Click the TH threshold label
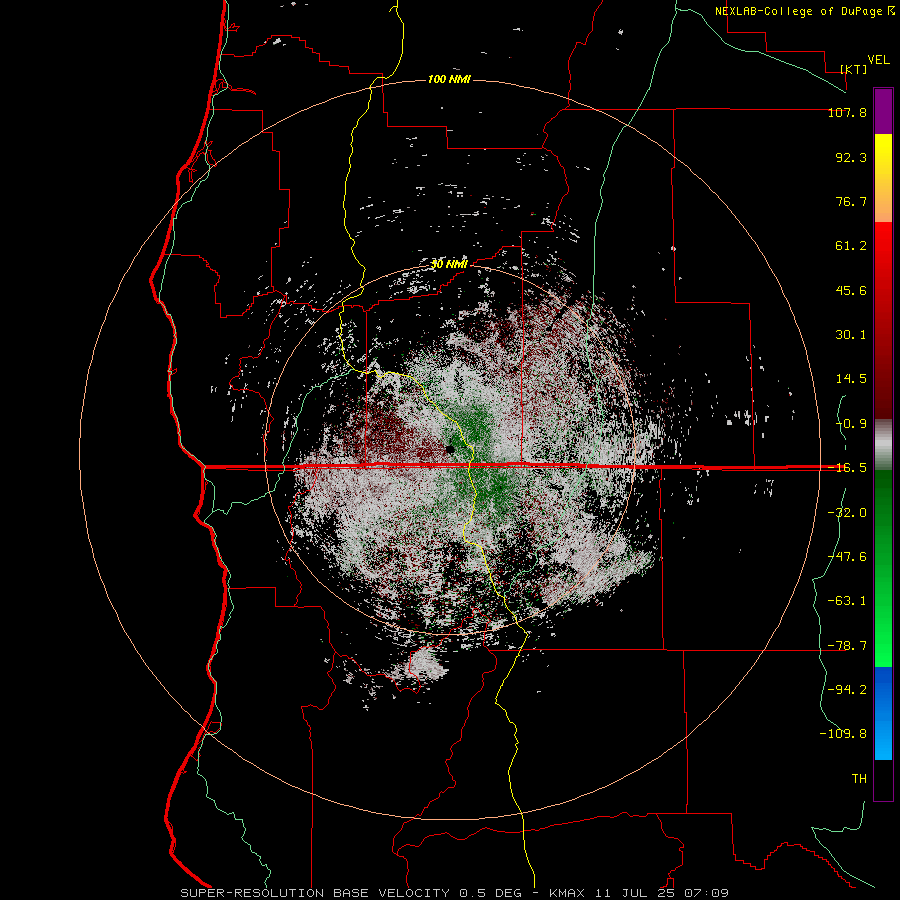The width and height of the screenshot is (900, 900). [859, 779]
